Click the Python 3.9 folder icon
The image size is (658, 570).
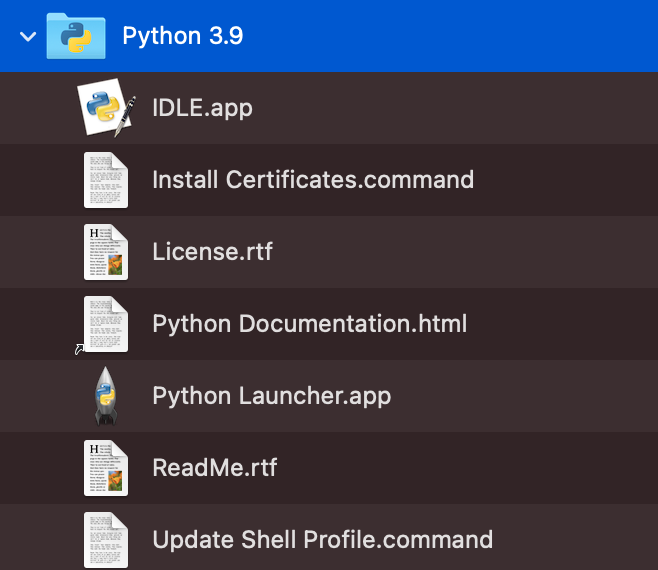coord(76,36)
